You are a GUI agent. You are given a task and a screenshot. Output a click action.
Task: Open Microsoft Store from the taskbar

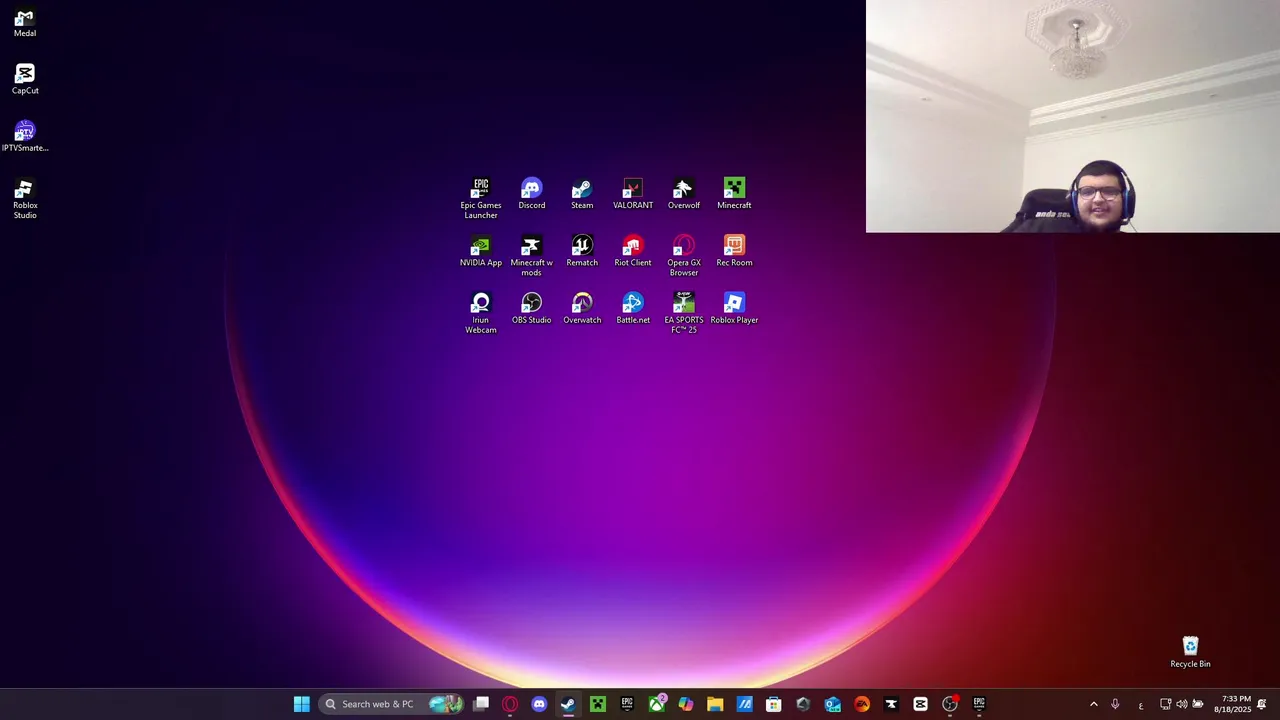(x=774, y=704)
